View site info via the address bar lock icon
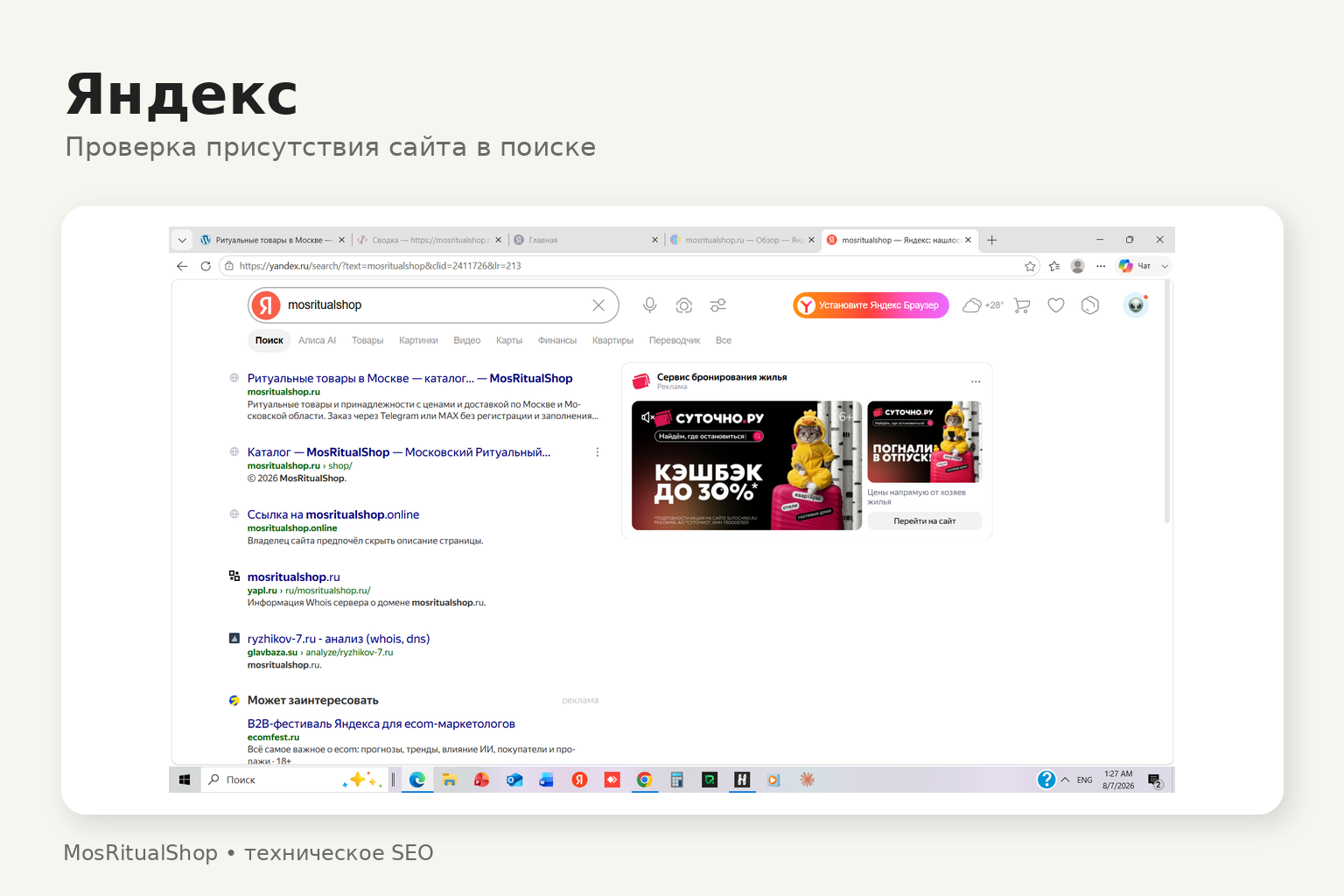This screenshot has height=896, width=1344. [x=229, y=266]
